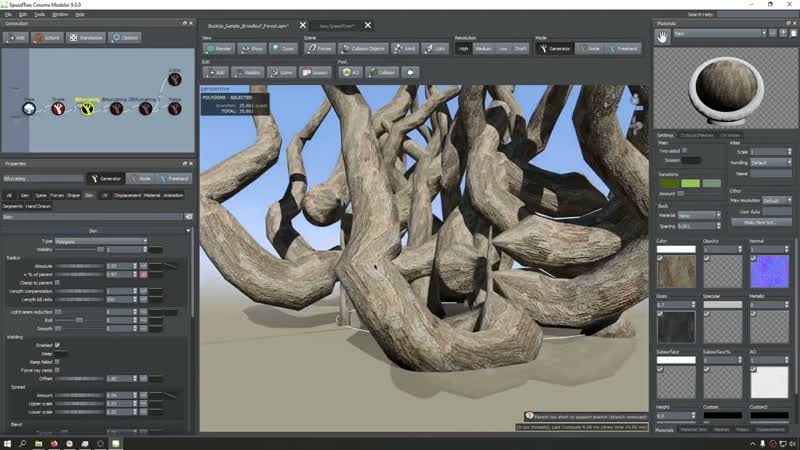Select Freehand mode in top toolbar
Image resolution: width=800 pixels, height=450 pixels.
tap(623, 48)
